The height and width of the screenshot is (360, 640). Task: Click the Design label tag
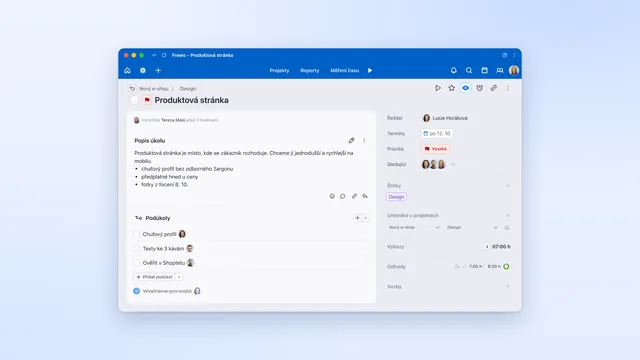coord(396,197)
